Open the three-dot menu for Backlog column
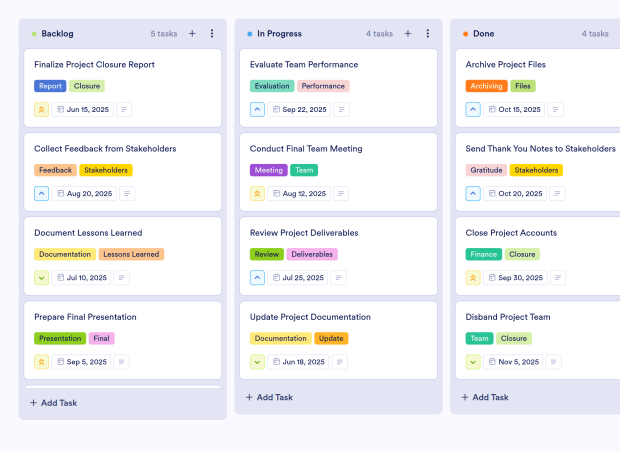Viewport: 620px width, 451px height. coord(212,34)
